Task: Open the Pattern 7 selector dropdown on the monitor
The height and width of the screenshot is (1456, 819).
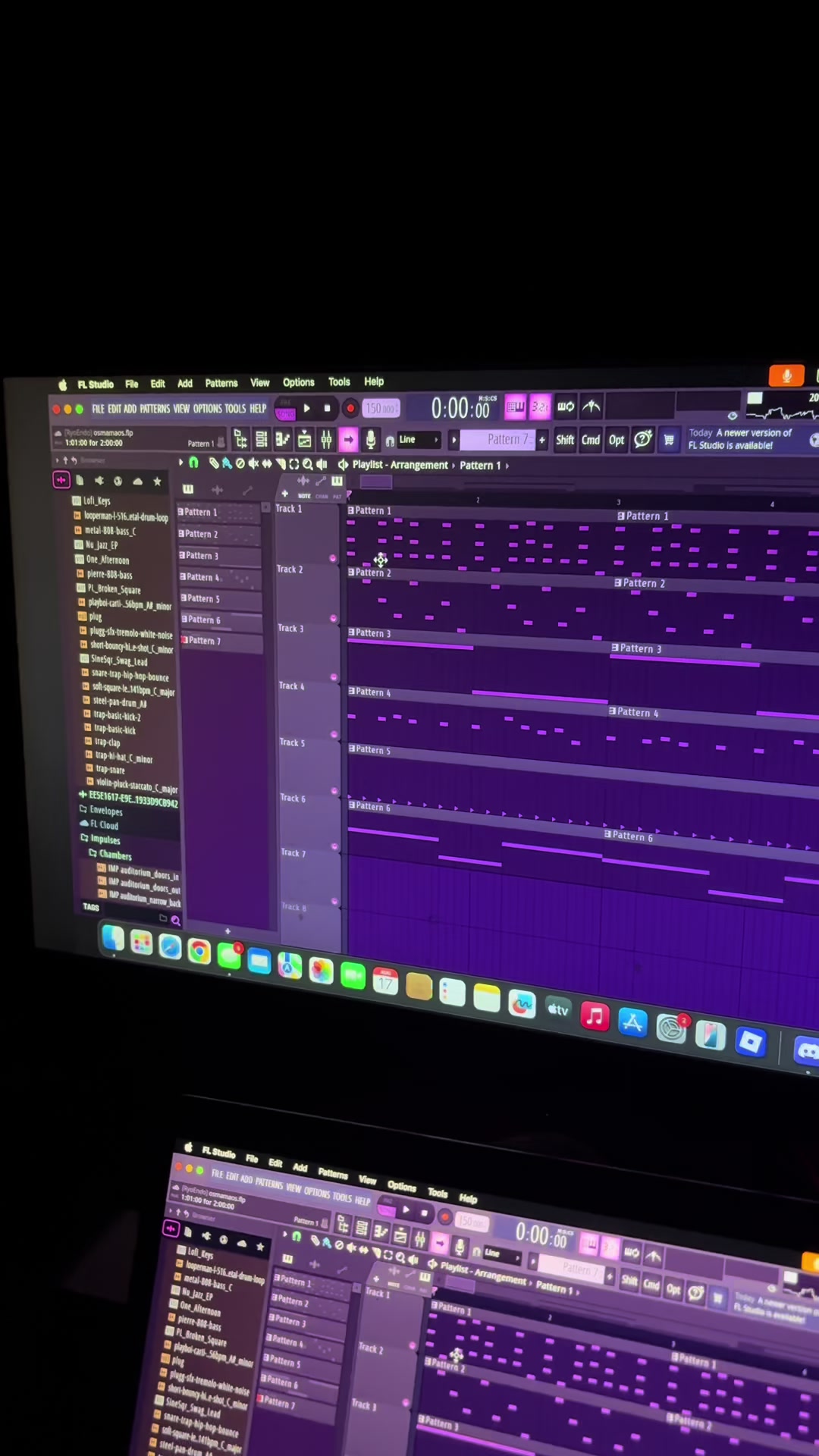Action: [x=497, y=440]
